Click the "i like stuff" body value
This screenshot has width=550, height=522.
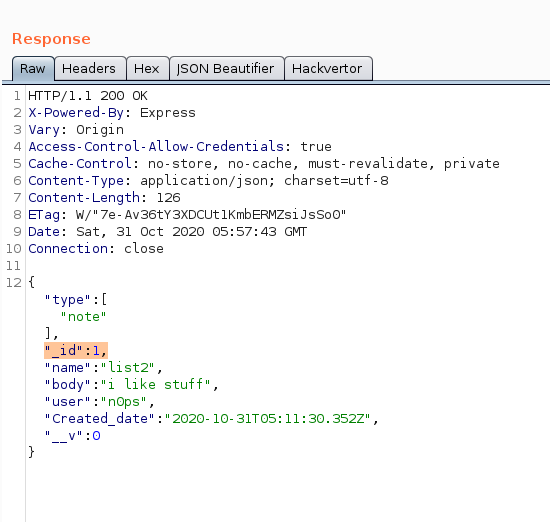(156, 384)
